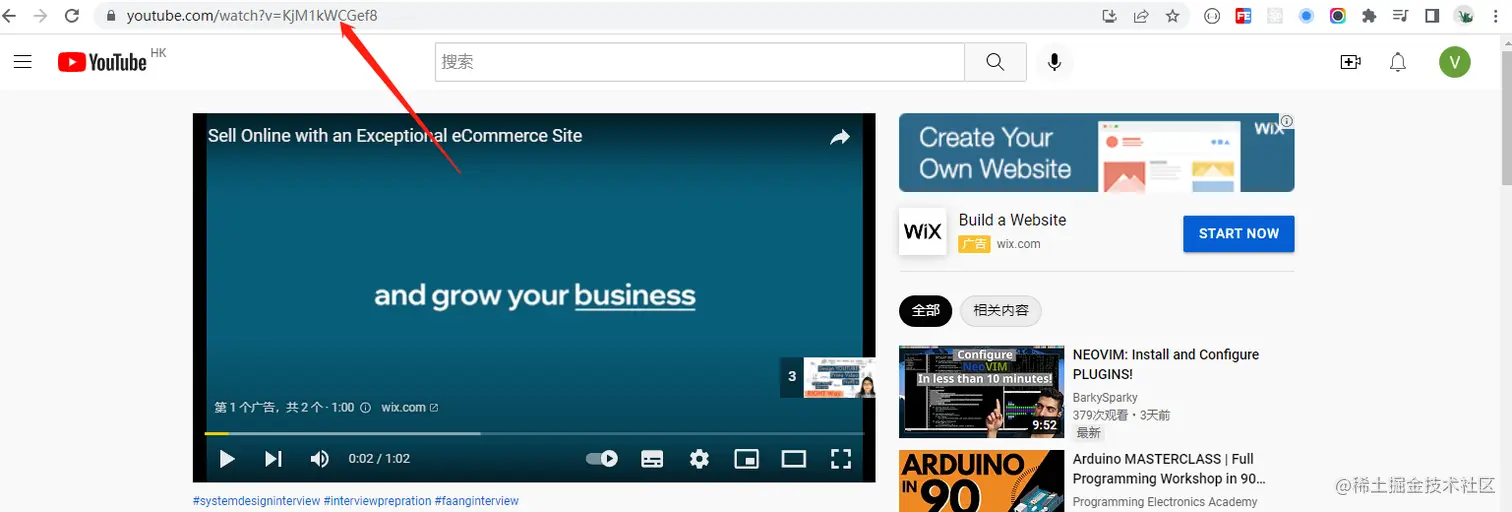The width and height of the screenshot is (1512, 512).
Task: Click the browser back arrow
Action: pos(10,16)
